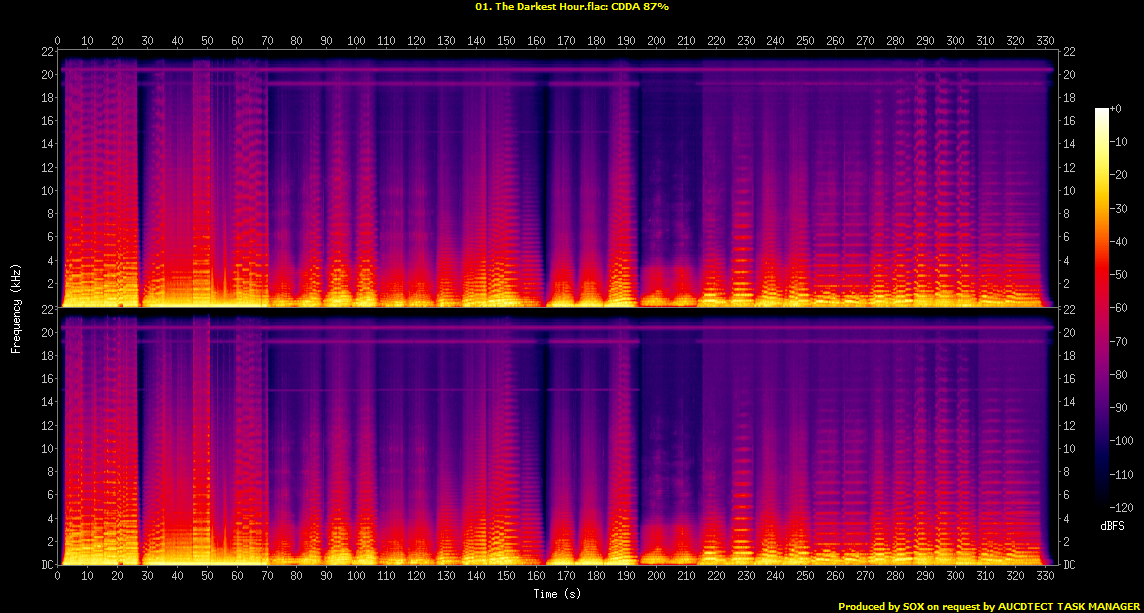Screen dimensions: 1144x613
Task: Click the 'dBFS' label under the color scale
Action: pyautogui.click(x=1110, y=525)
